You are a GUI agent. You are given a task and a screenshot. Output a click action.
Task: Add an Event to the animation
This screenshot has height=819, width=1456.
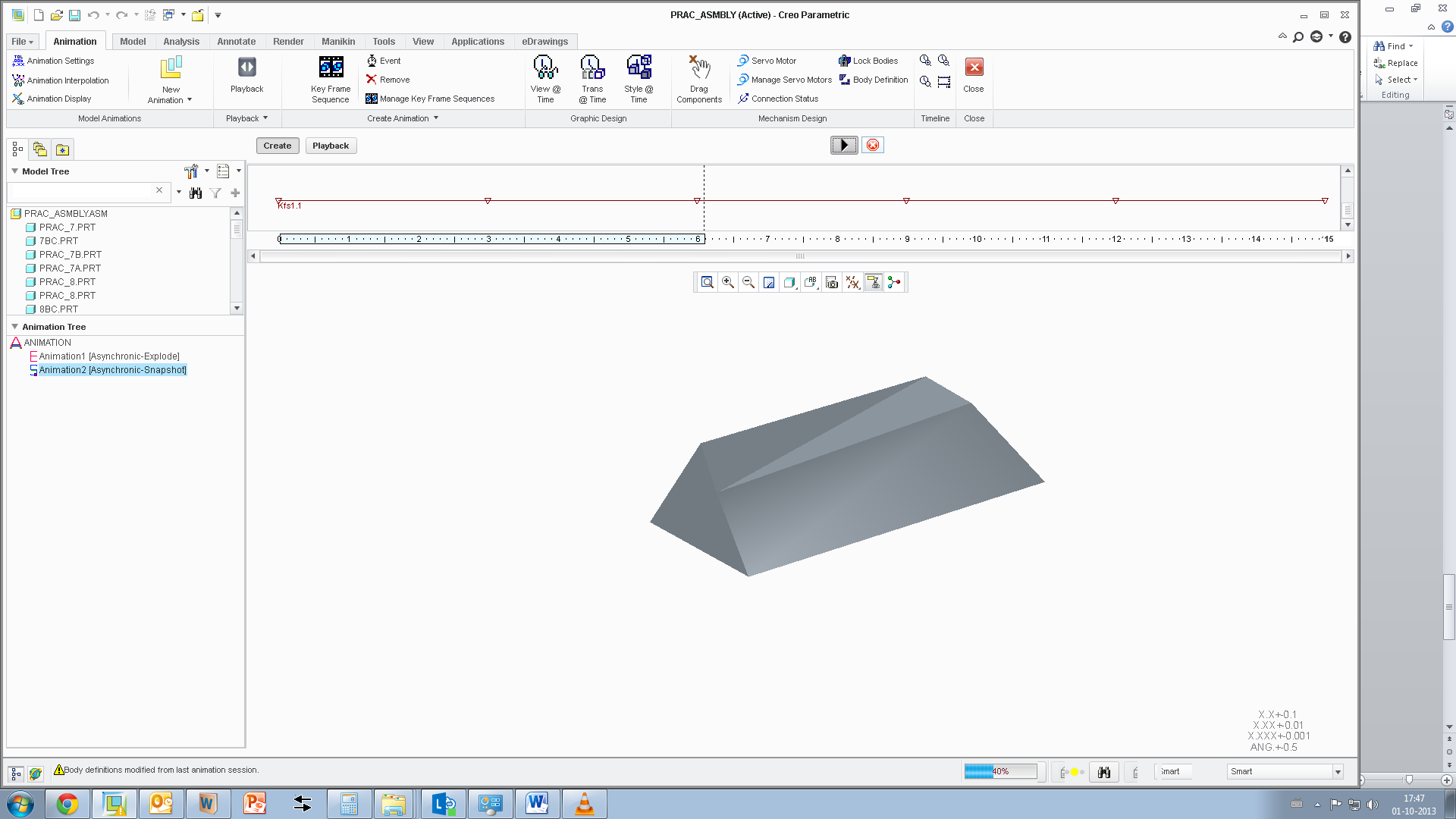point(383,61)
